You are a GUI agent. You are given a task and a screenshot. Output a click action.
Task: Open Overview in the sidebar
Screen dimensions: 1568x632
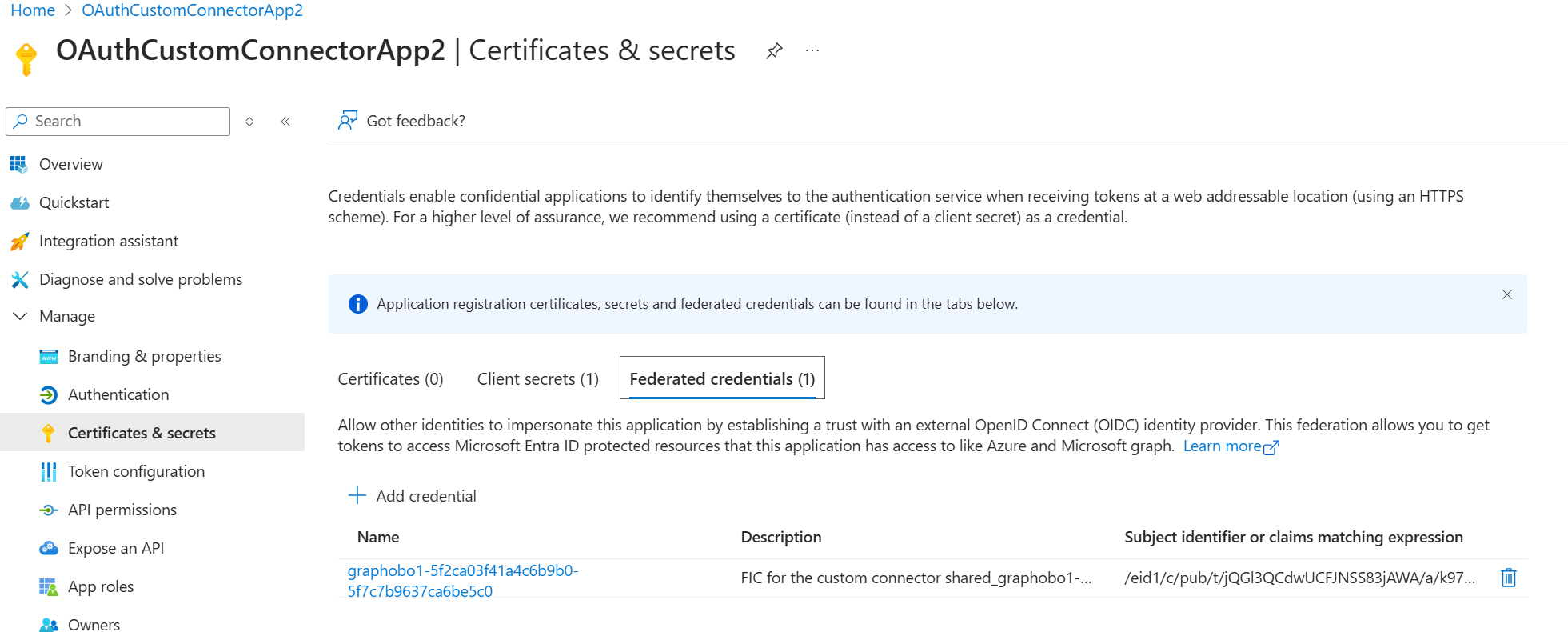pos(70,164)
